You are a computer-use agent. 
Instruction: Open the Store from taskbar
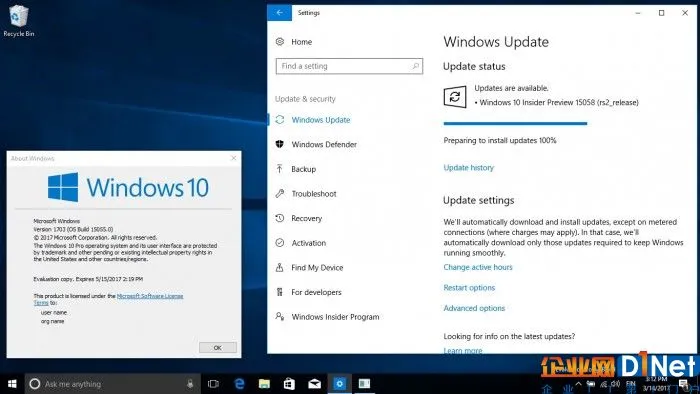(x=289, y=384)
